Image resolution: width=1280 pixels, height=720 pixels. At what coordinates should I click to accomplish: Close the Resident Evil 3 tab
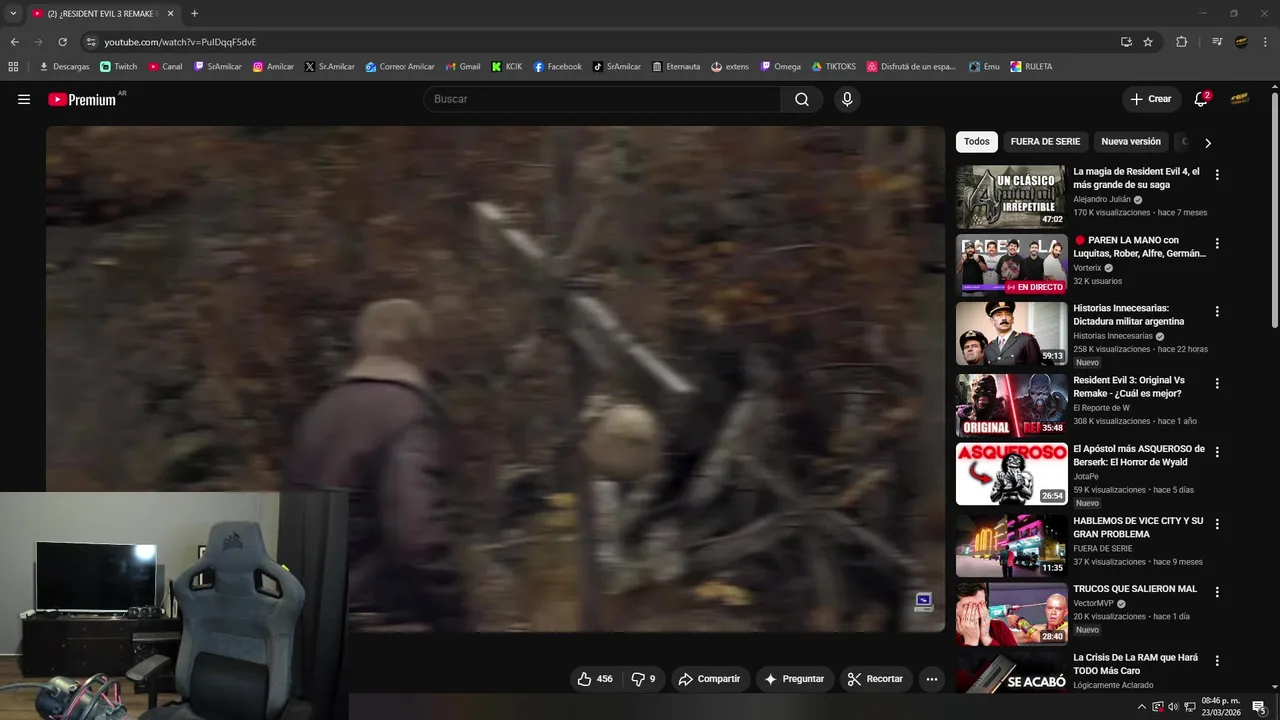tap(170, 14)
